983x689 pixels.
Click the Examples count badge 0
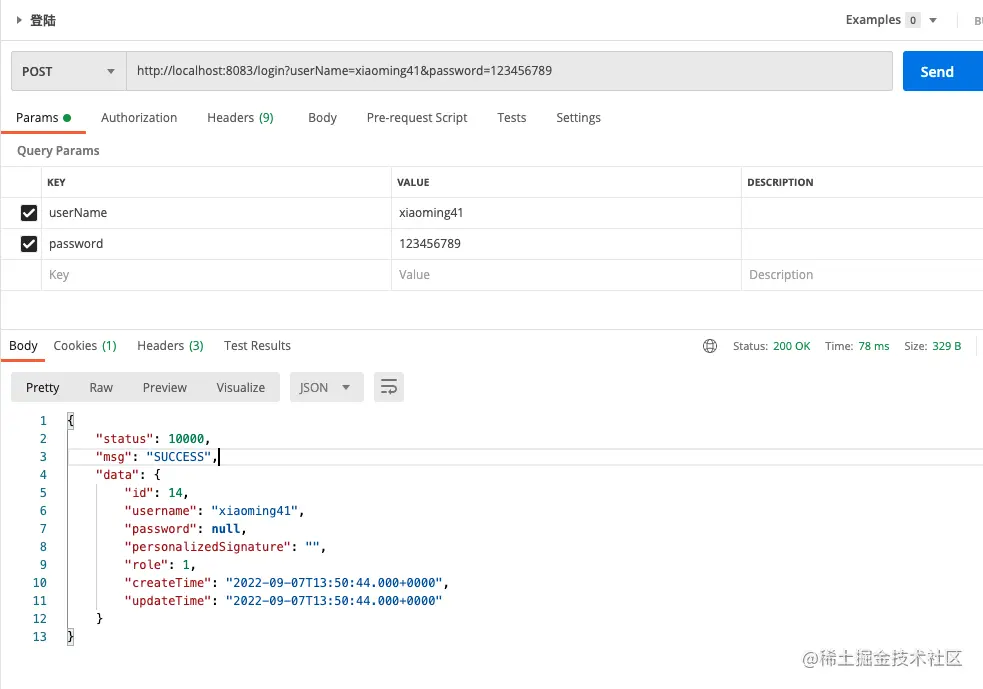coord(913,20)
